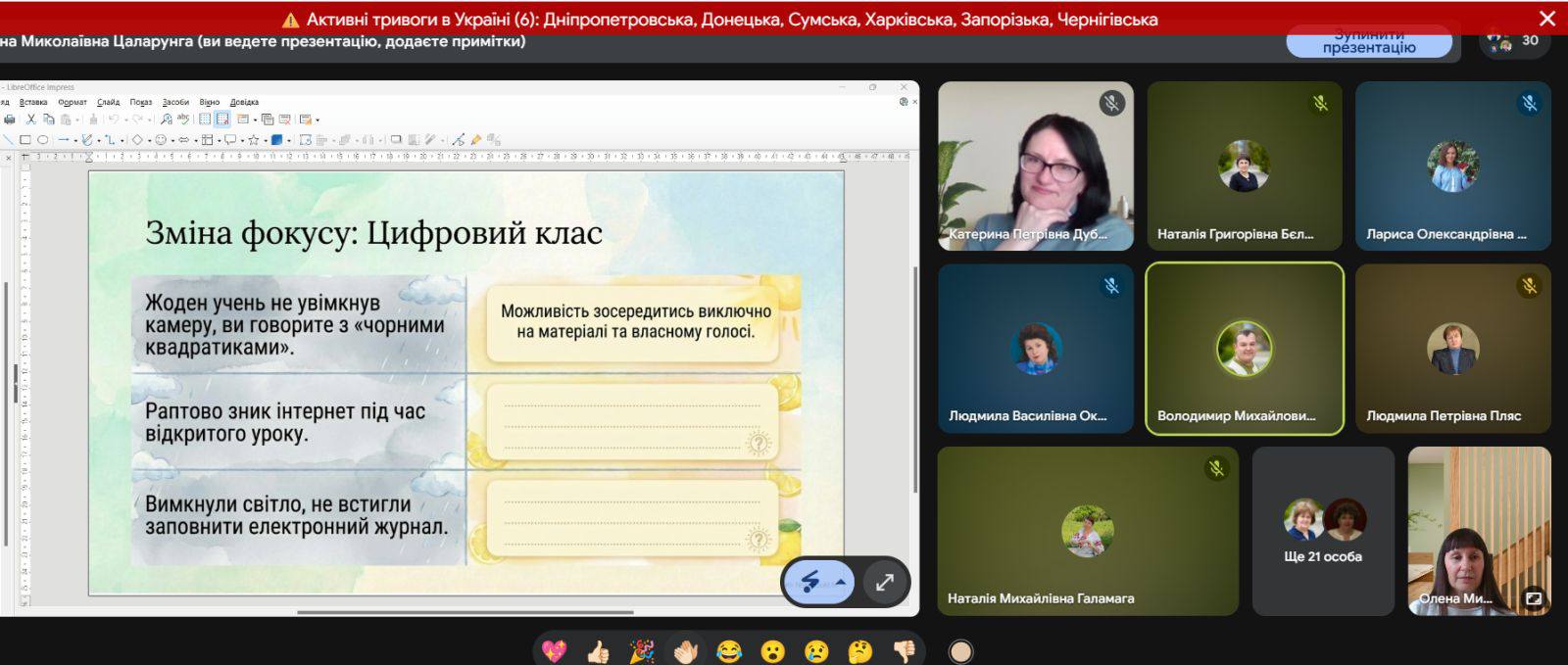Send the crying face reaction

coord(816,651)
